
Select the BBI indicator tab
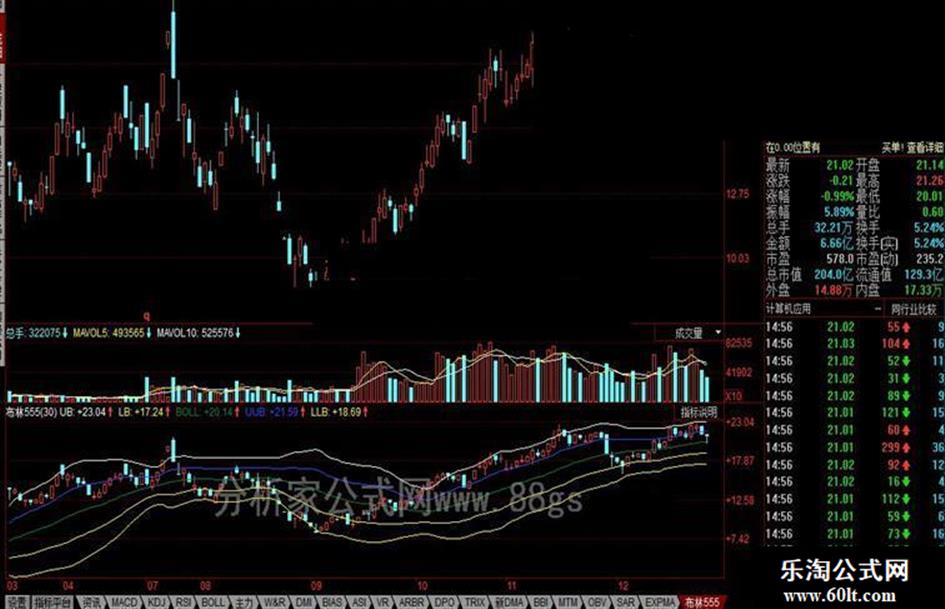[x=541, y=602]
